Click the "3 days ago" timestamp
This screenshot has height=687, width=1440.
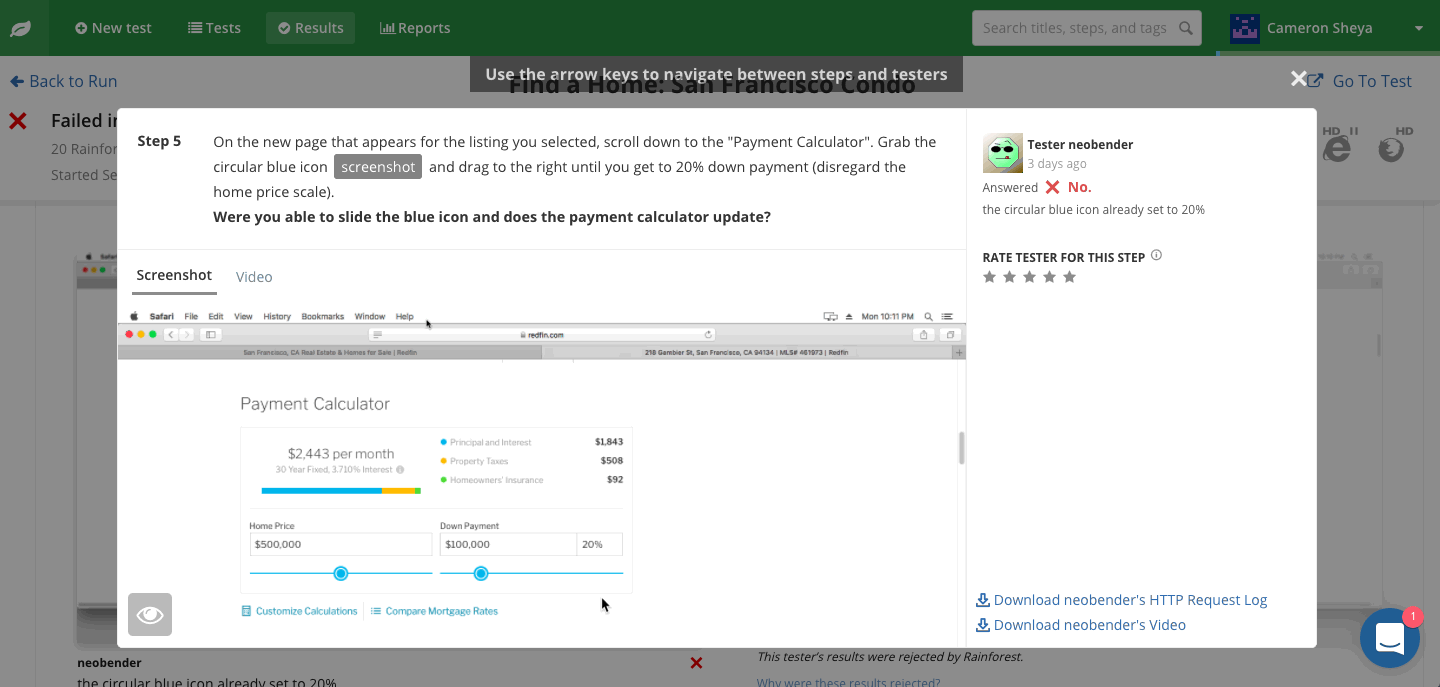[1057, 163]
